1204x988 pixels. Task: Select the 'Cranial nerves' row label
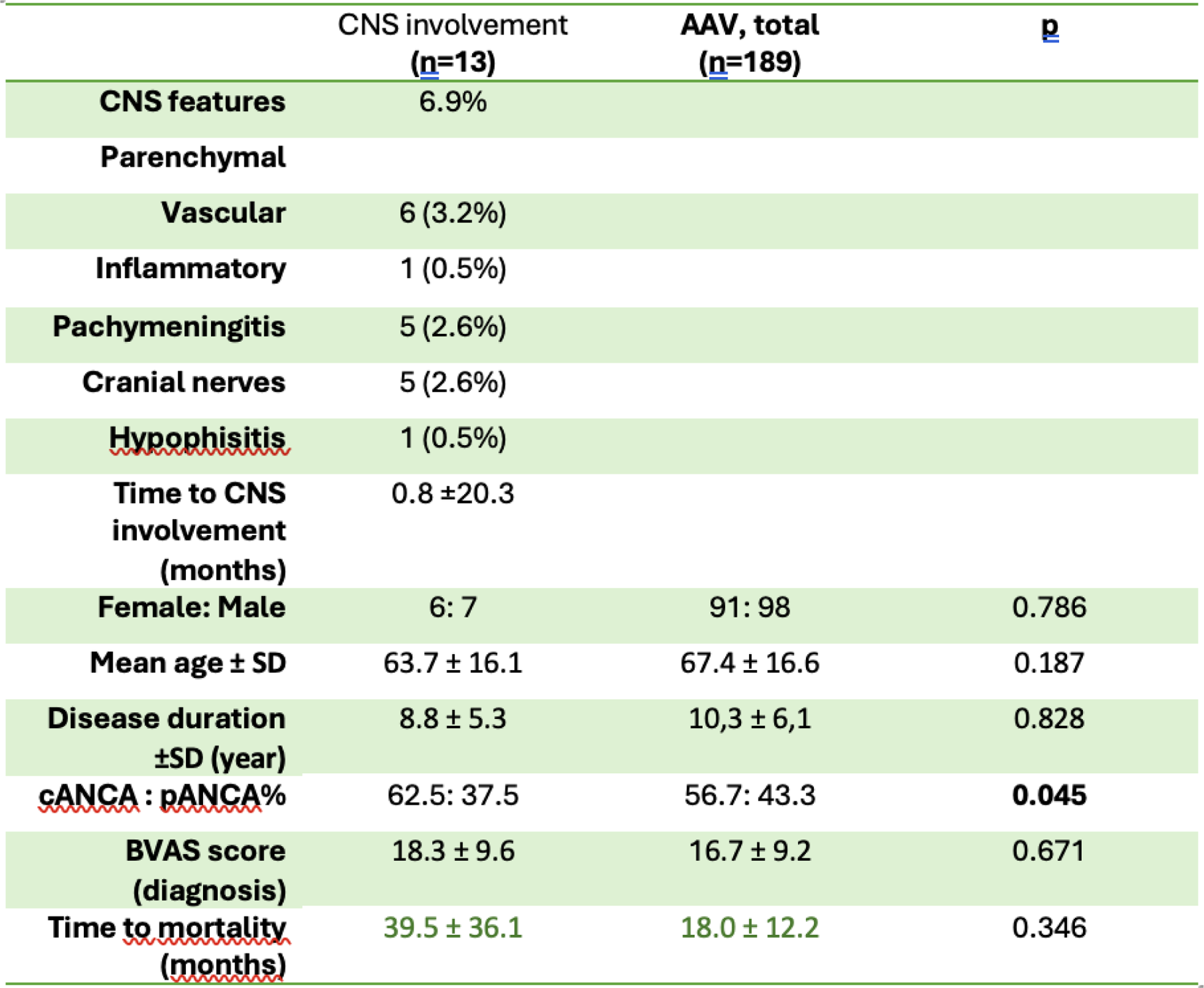(x=183, y=382)
